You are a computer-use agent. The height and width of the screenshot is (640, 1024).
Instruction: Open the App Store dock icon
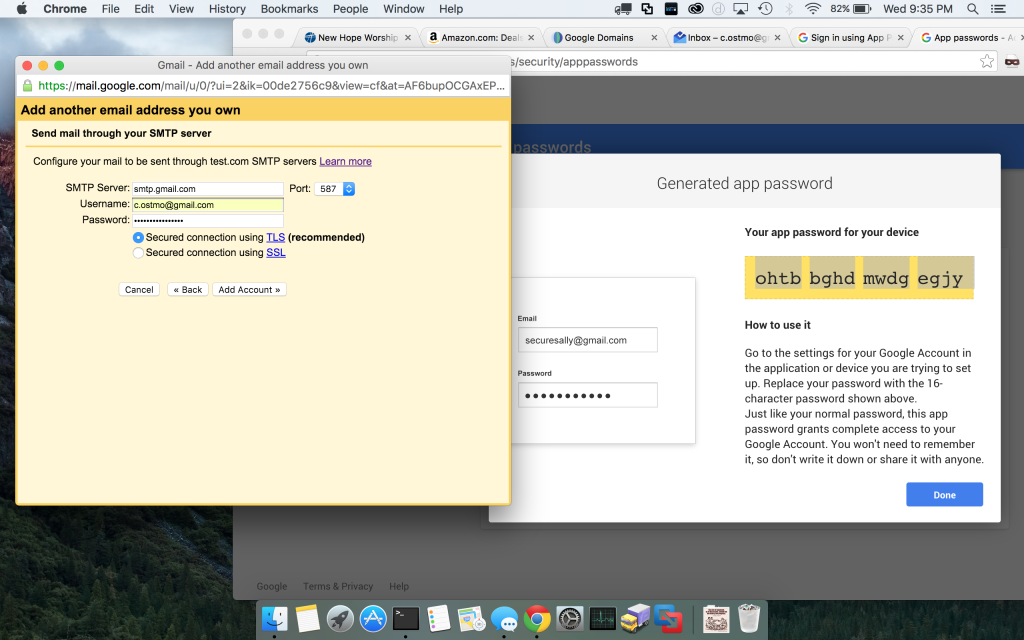click(373, 618)
